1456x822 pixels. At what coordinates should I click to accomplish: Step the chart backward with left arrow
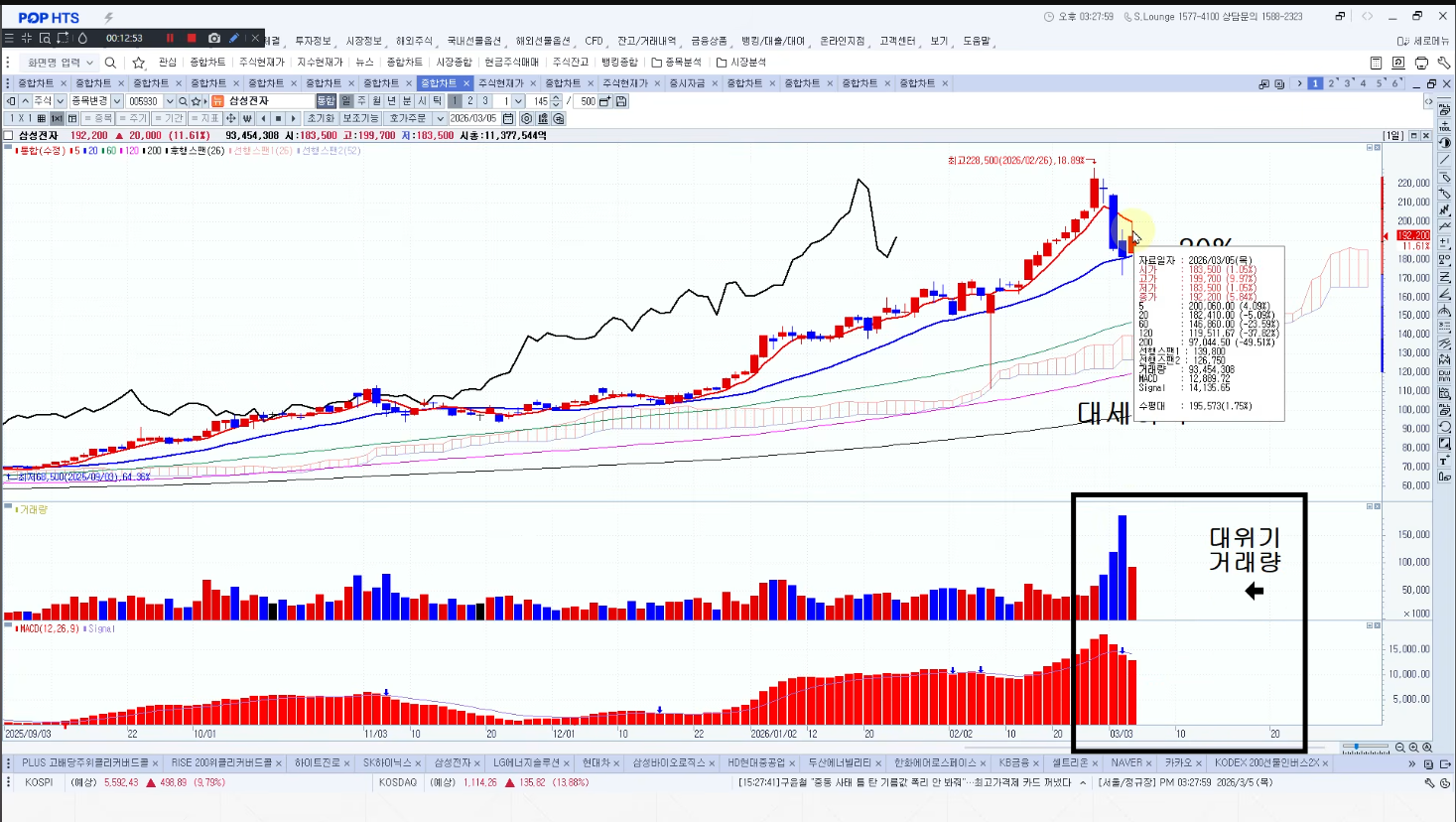coord(263,118)
